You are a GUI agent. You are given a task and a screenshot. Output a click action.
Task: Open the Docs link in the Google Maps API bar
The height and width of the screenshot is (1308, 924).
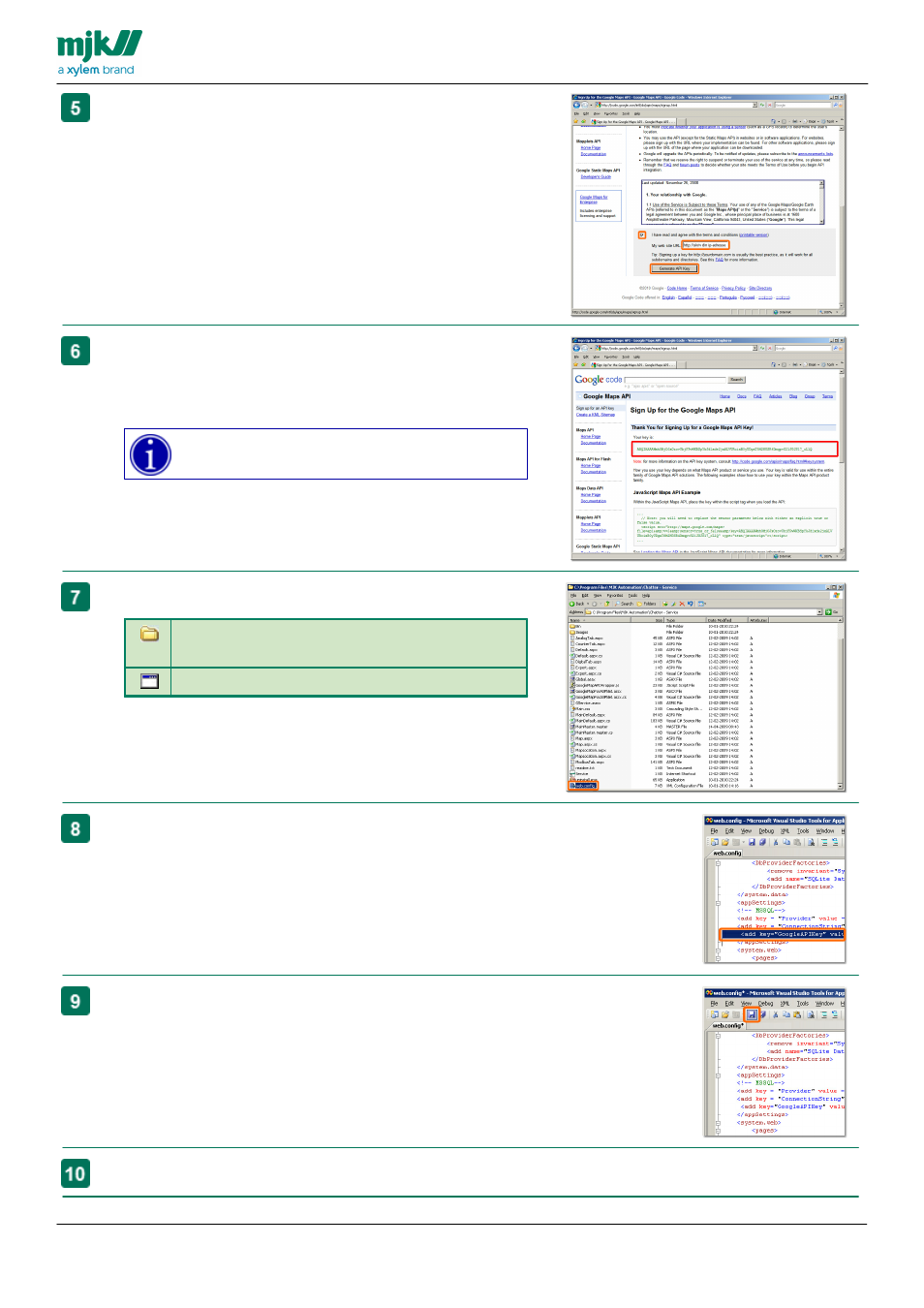click(x=742, y=396)
